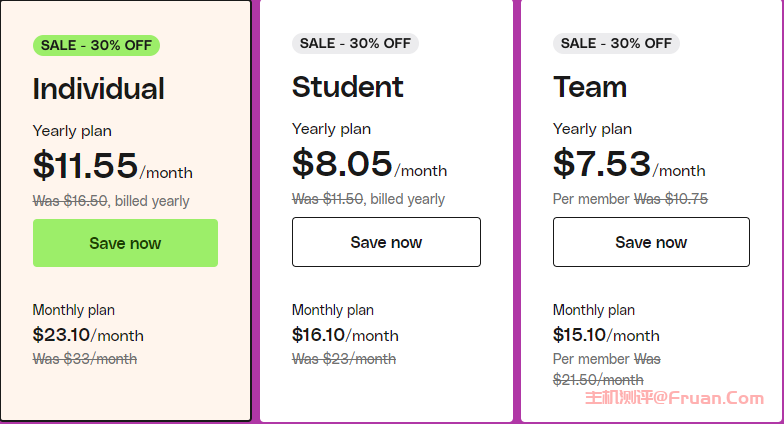Select the Individual plan heading

[98, 89]
